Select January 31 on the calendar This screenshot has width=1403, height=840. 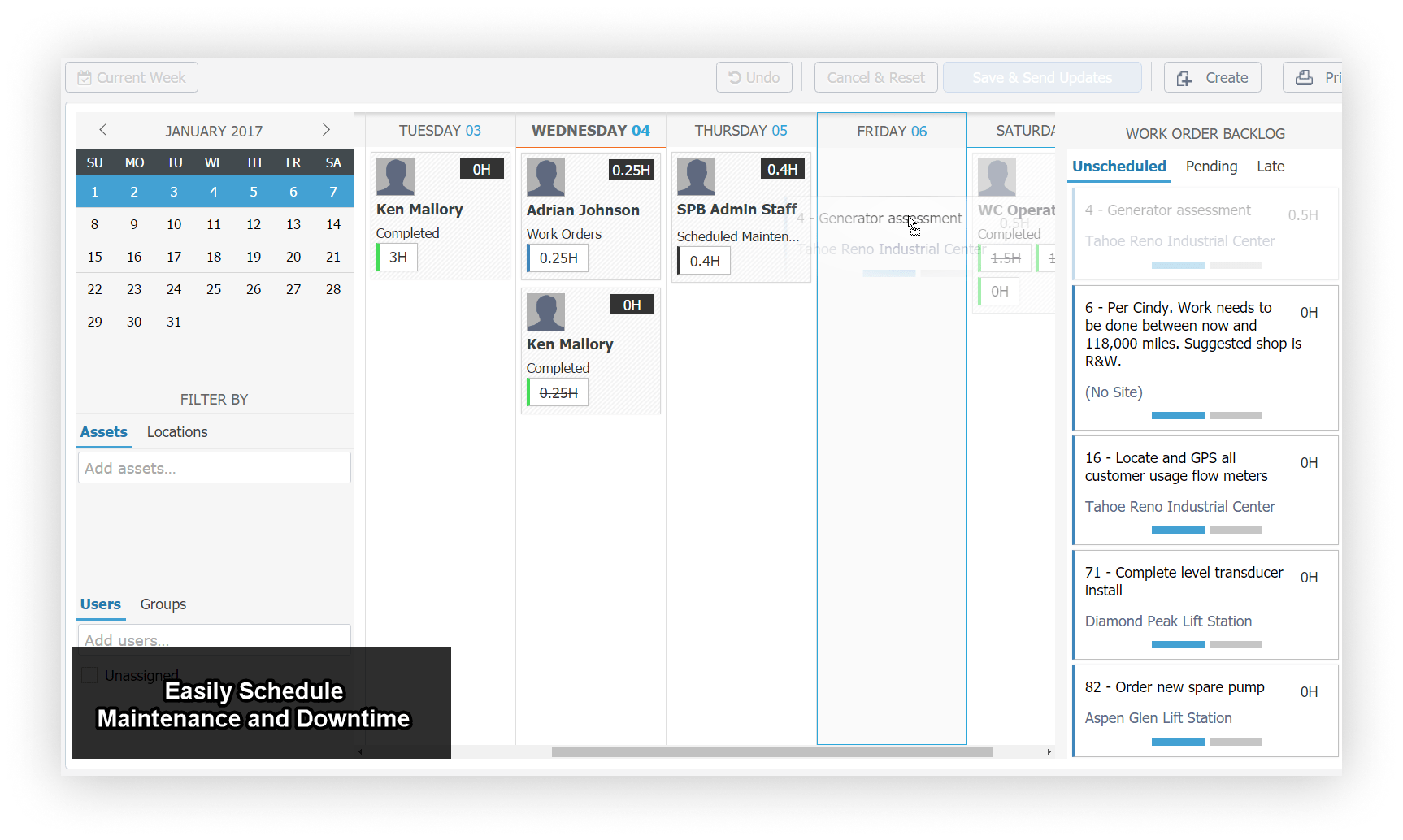(x=174, y=322)
